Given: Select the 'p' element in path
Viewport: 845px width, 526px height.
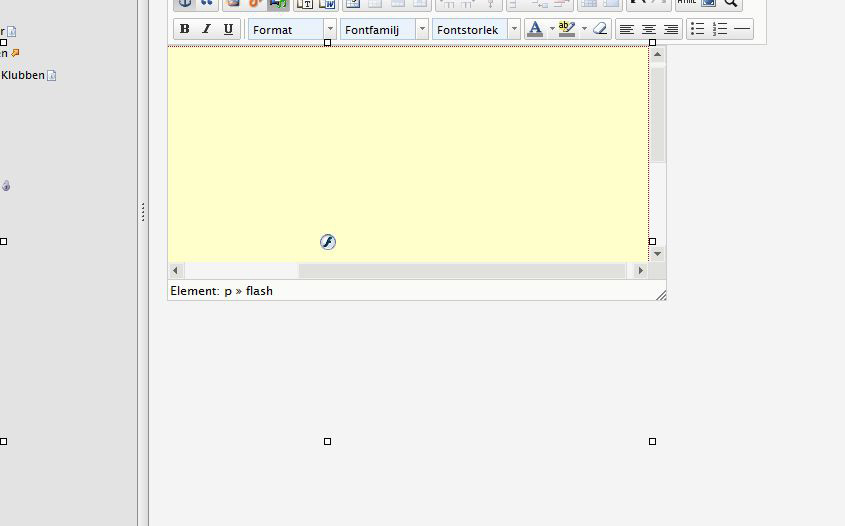Looking at the screenshot, I should coord(228,291).
